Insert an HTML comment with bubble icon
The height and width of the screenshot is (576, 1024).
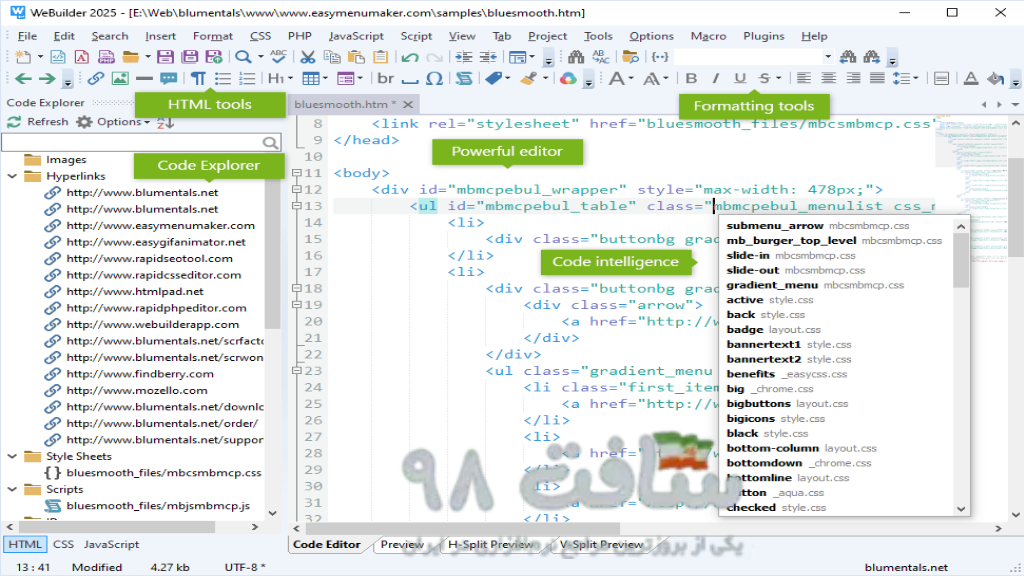[x=168, y=79]
